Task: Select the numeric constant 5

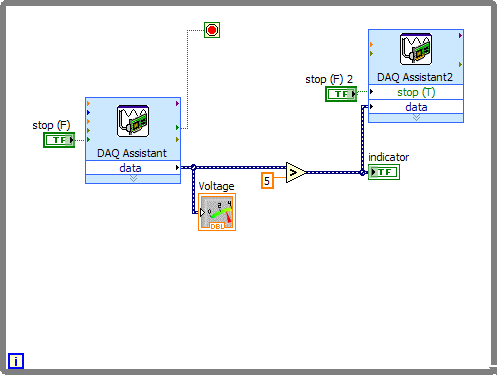Action: point(267,181)
